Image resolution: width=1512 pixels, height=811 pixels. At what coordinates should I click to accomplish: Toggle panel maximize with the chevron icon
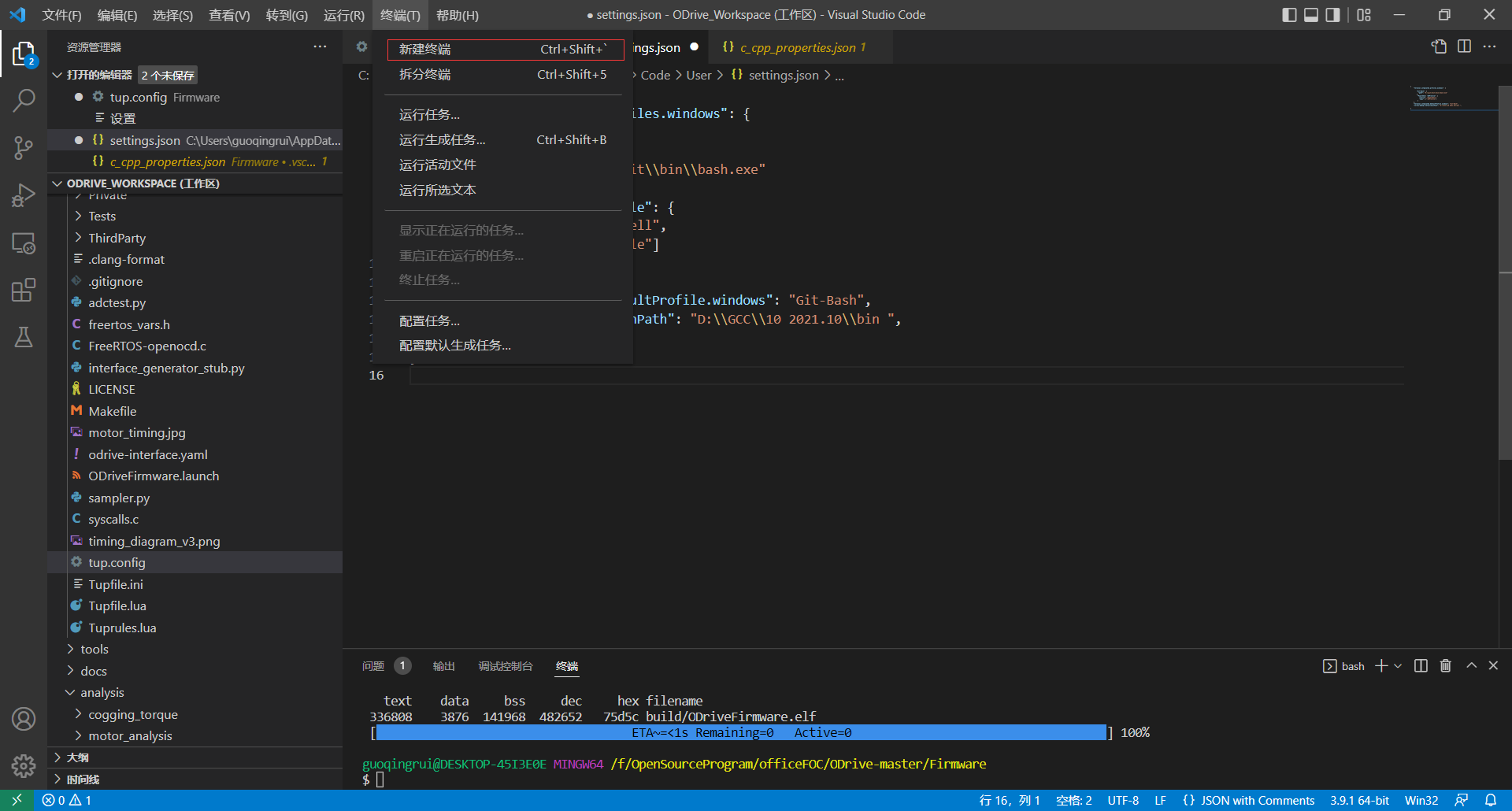click(x=1470, y=665)
